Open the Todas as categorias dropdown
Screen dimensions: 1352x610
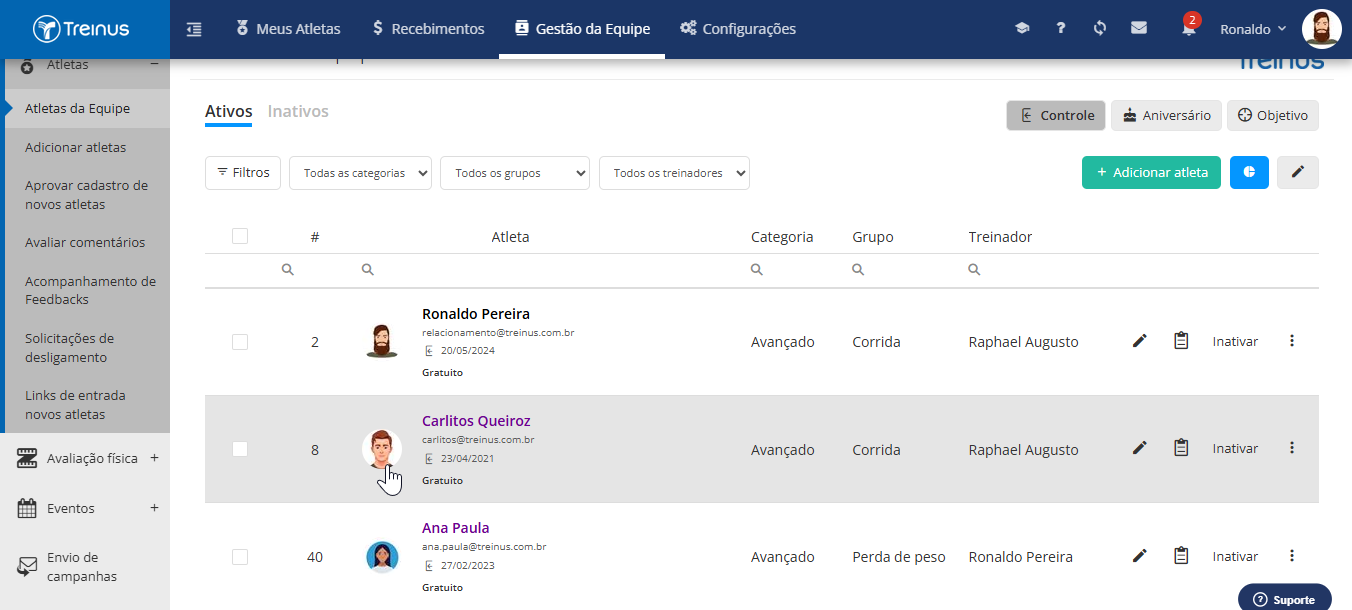coord(360,173)
